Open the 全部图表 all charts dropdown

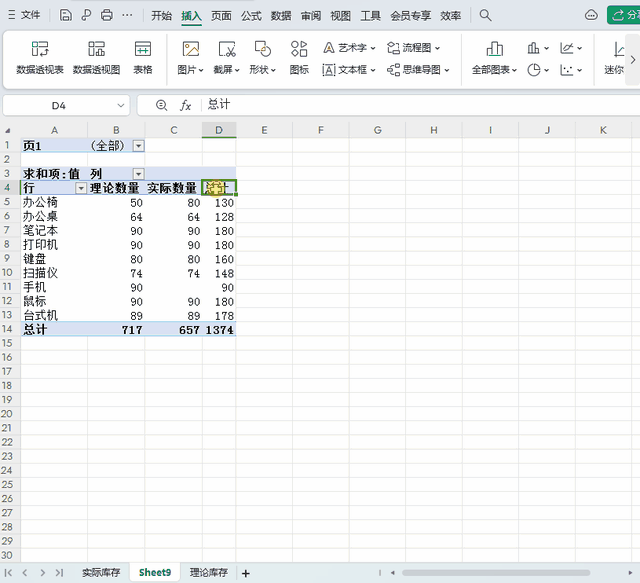(x=494, y=58)
